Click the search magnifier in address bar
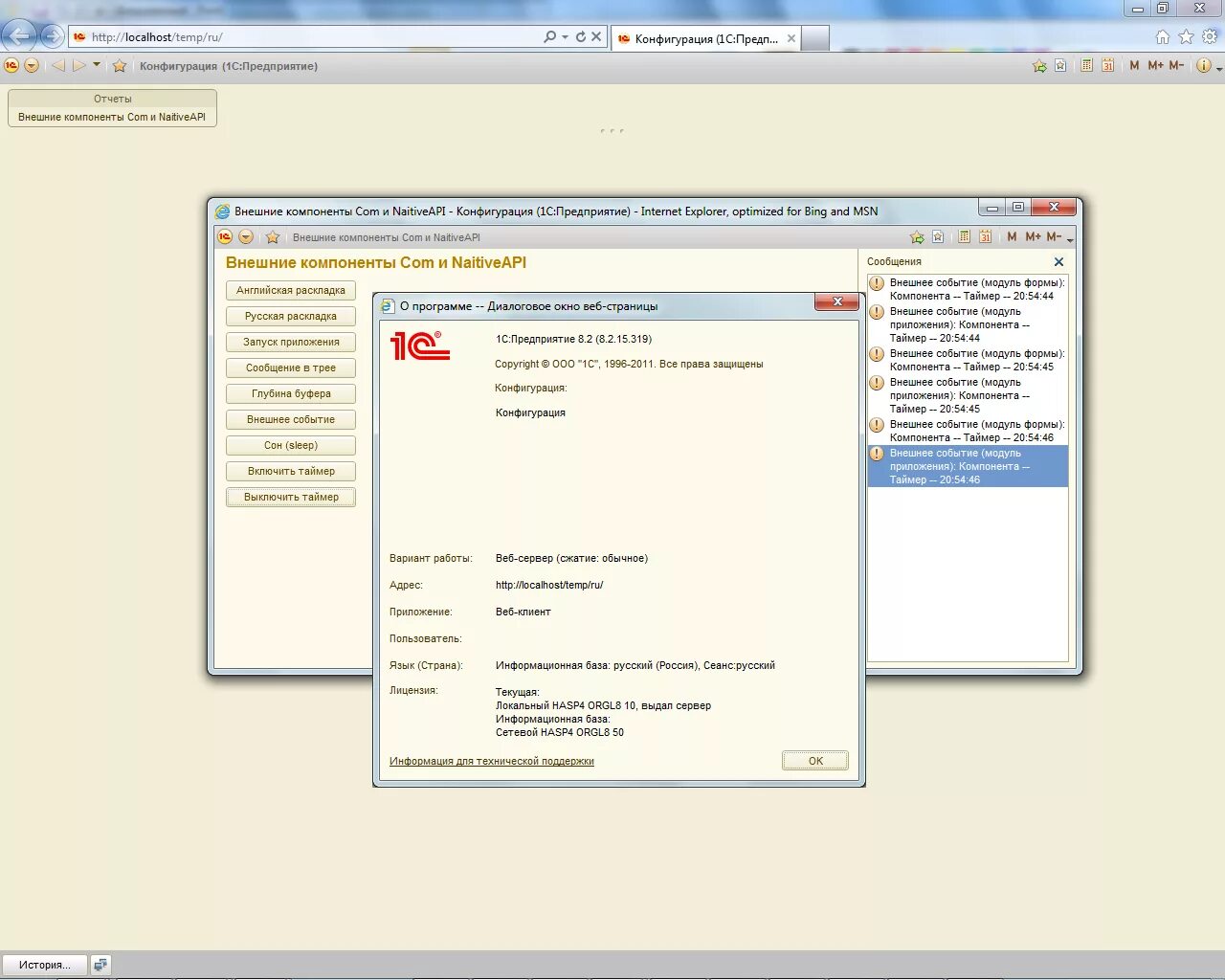Viewport: 1225px width, 980px height. tap(549, 36)
